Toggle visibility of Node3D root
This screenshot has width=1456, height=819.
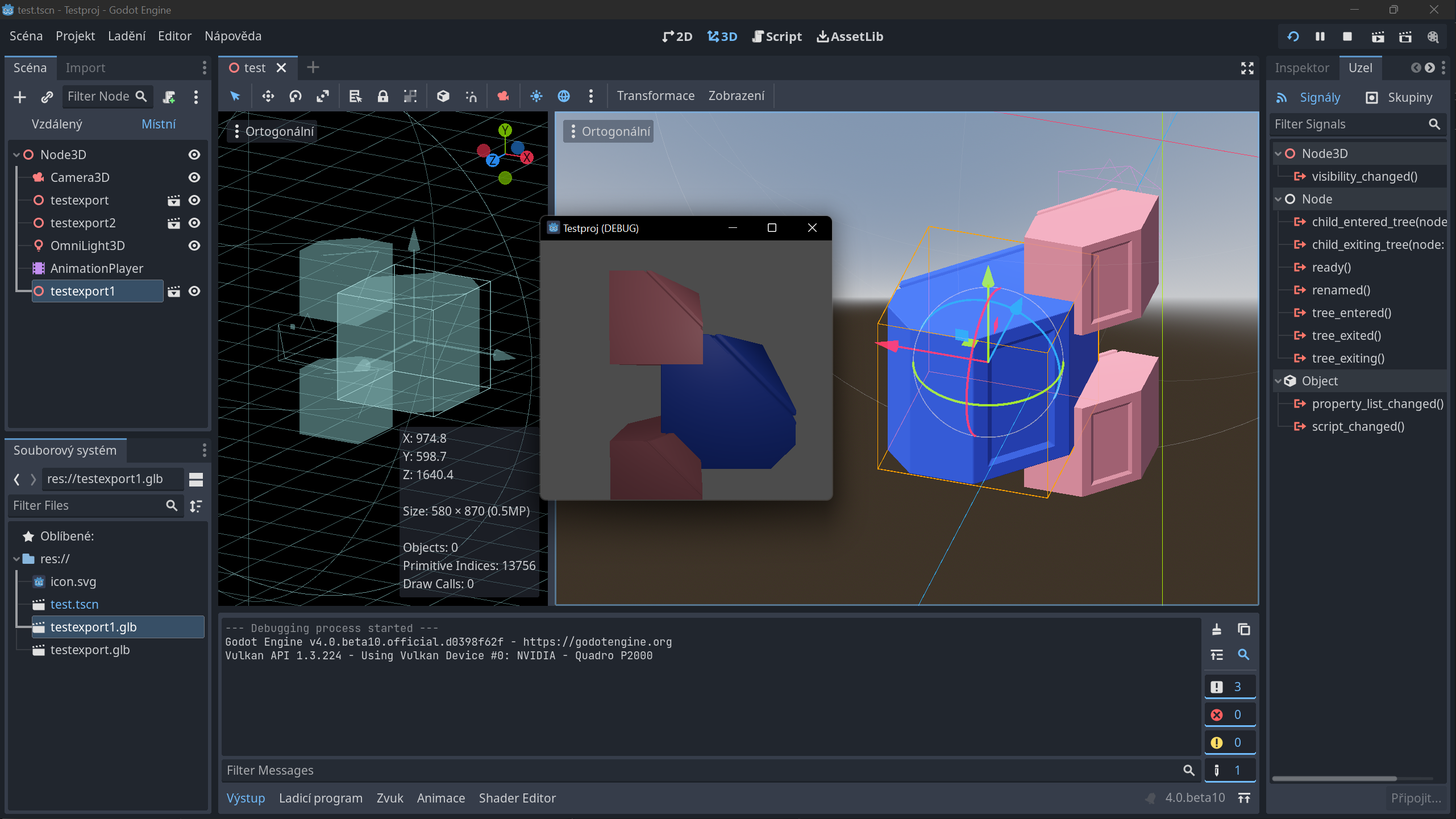tap(194, 155)
